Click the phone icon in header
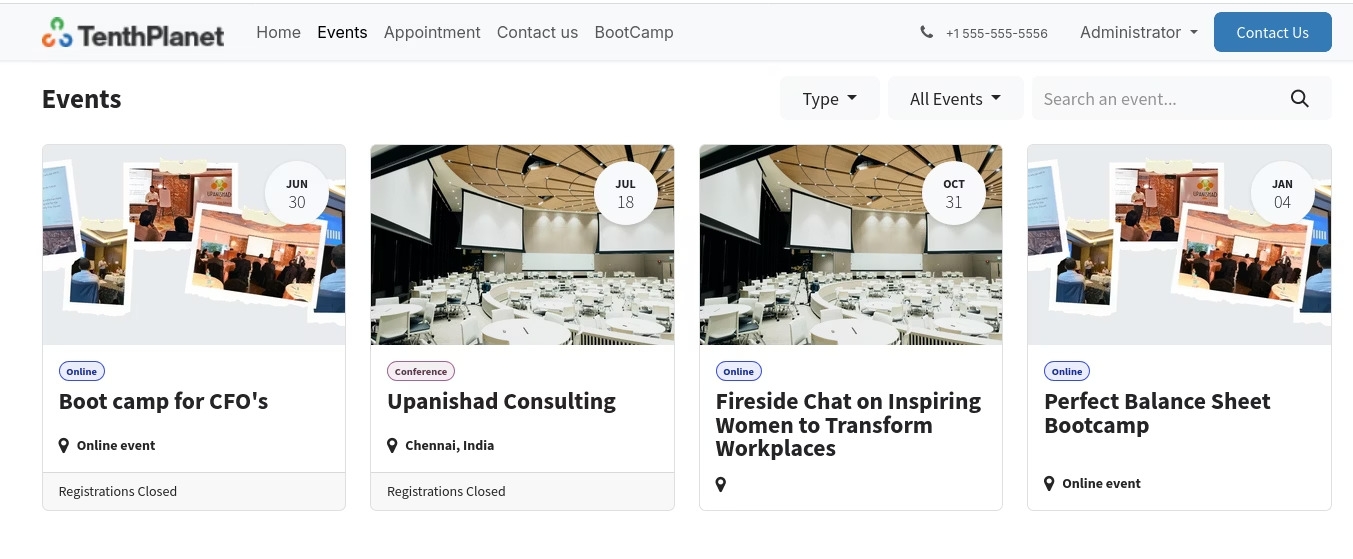Viewport: 1353px width, 559px height. (x=926, y=32)
